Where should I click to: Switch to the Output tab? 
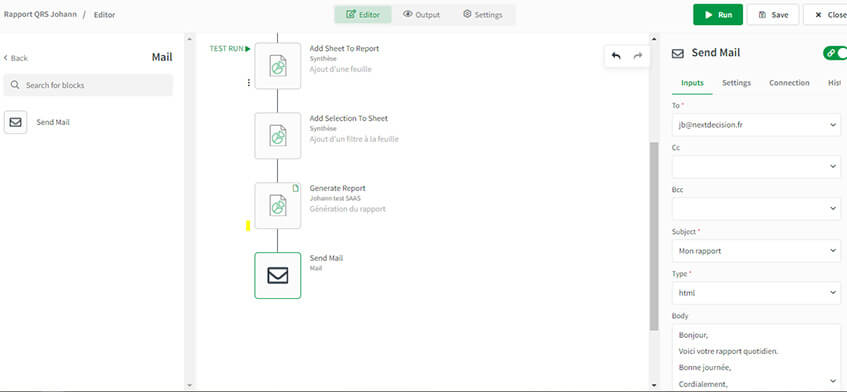click(421, 15)
